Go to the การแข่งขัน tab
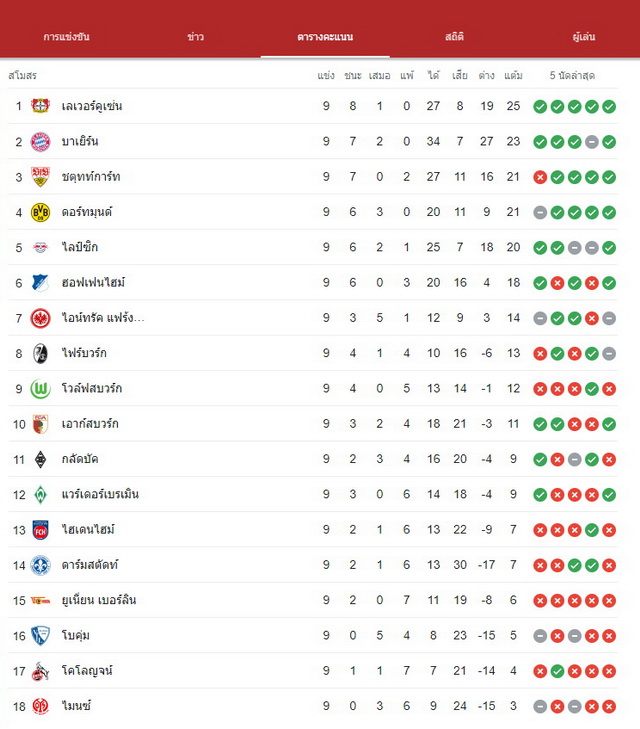Screen dimensions: 640x729 (x=66, y=37)
